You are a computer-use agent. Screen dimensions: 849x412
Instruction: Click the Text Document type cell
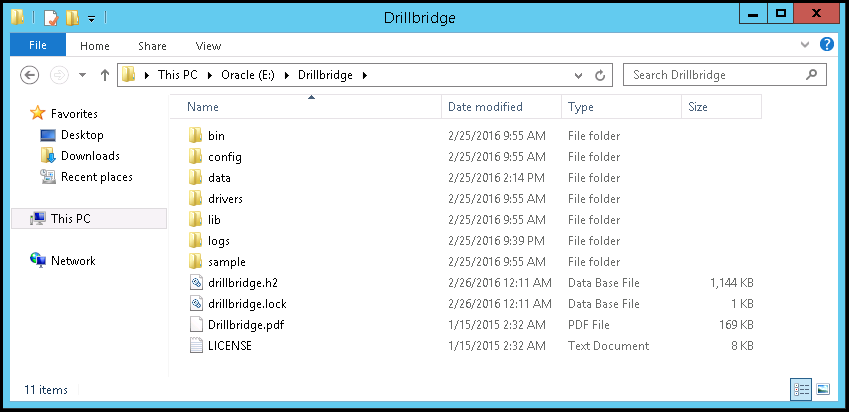coord(609,346)
